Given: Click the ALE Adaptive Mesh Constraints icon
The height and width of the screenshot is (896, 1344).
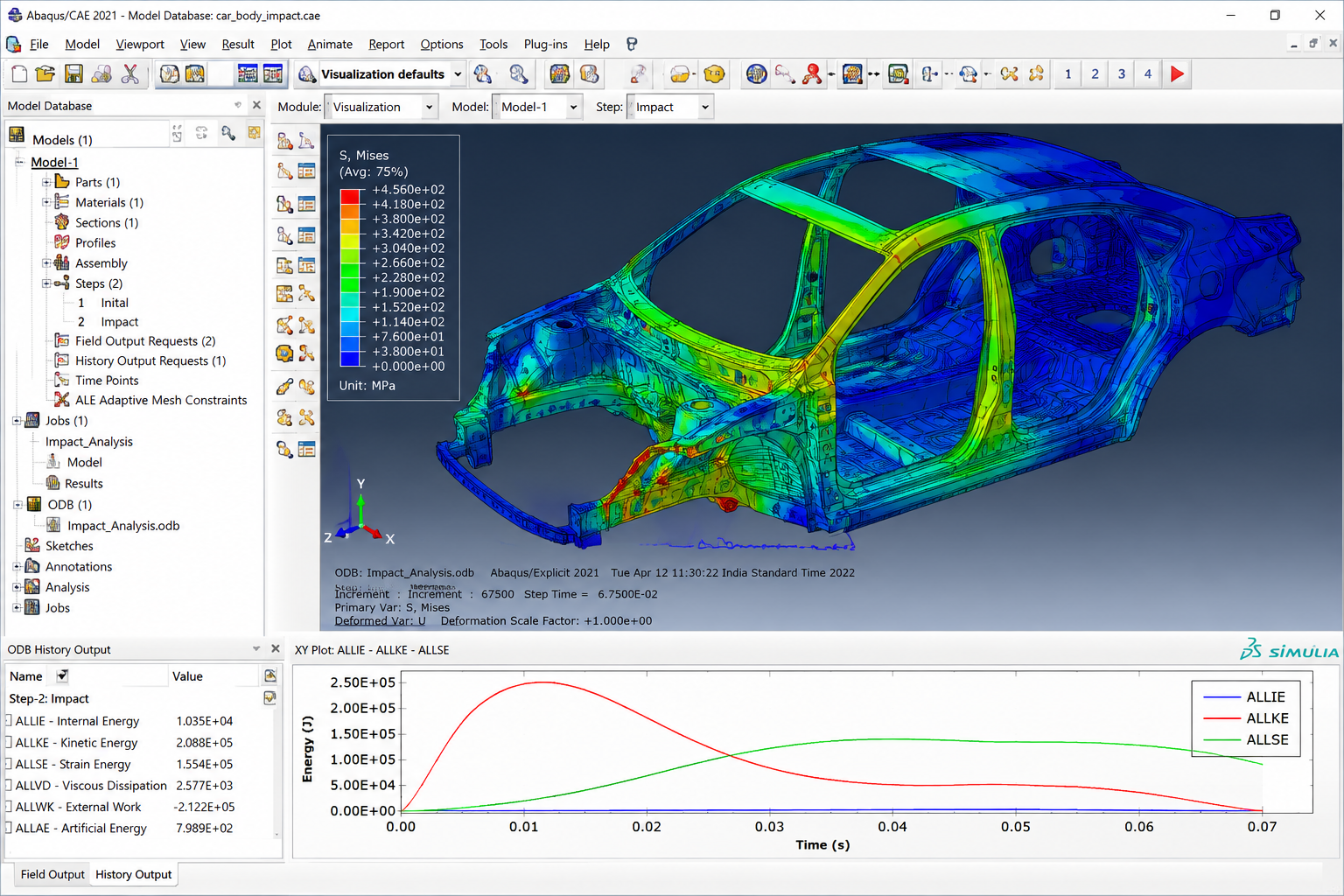Looking at the screenshot, I should point(62,400).
